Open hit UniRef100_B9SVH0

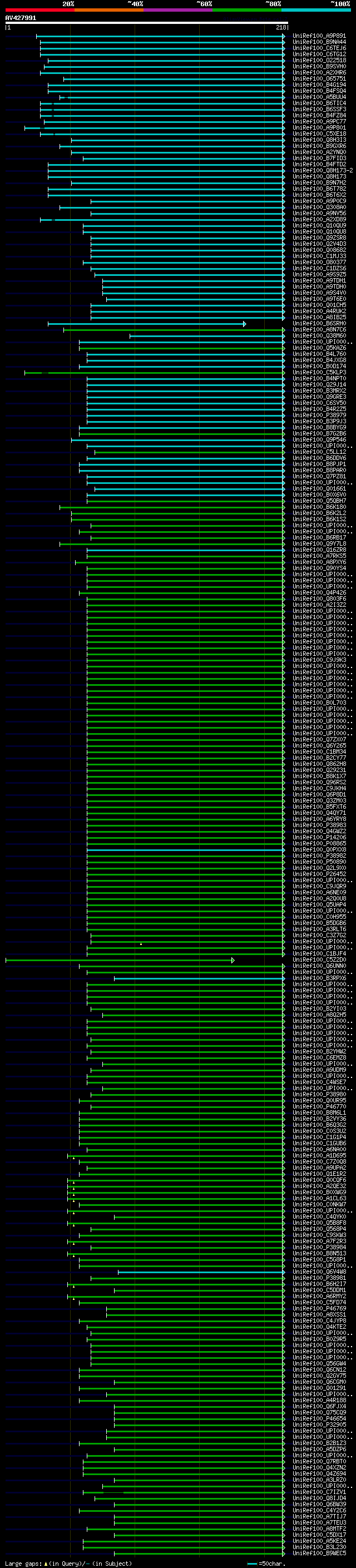[319, 66]
